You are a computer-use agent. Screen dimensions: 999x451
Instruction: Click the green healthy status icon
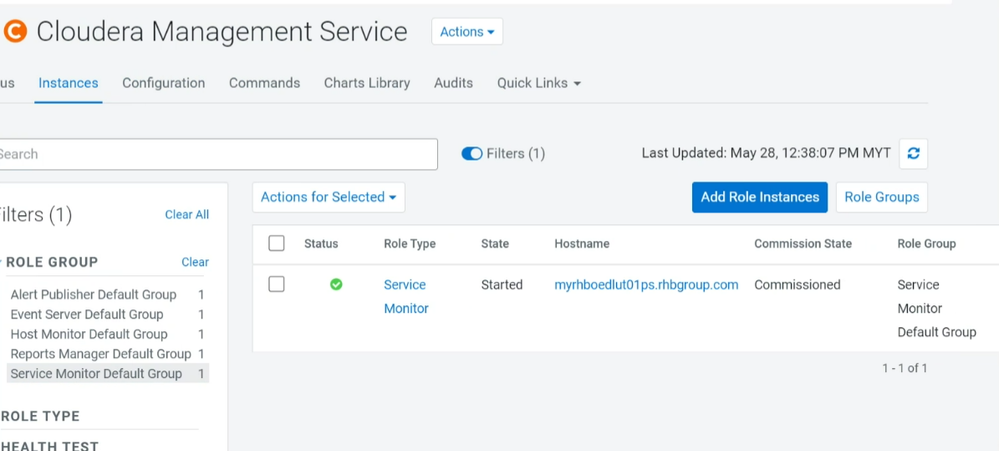click(x=336, y=285)
